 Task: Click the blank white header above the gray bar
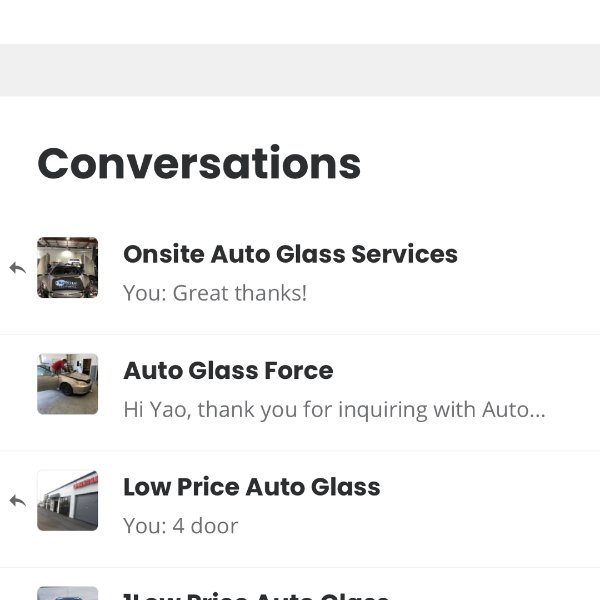pos(300,22)
